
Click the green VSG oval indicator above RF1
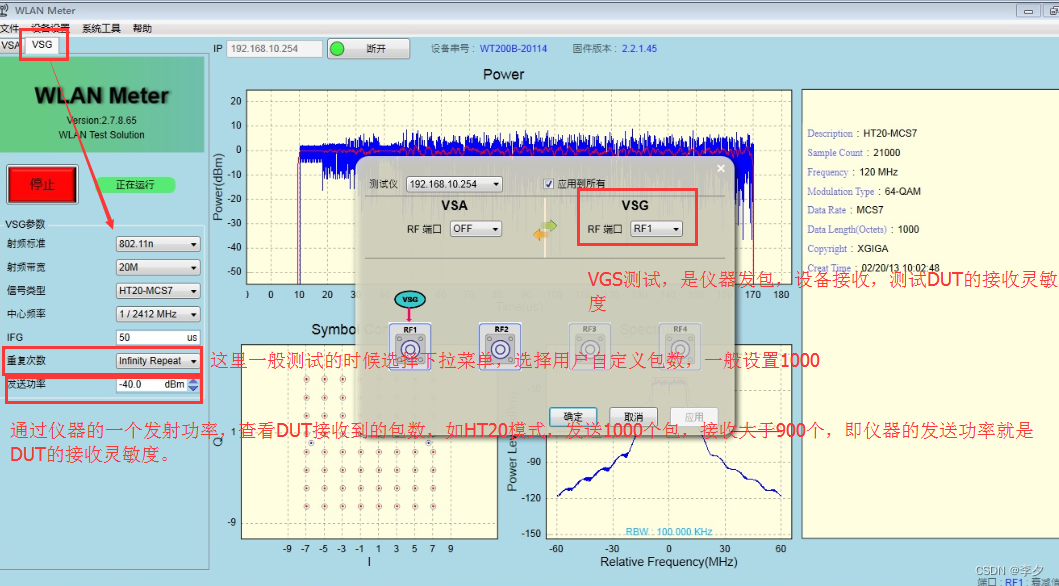coord(408,297)
